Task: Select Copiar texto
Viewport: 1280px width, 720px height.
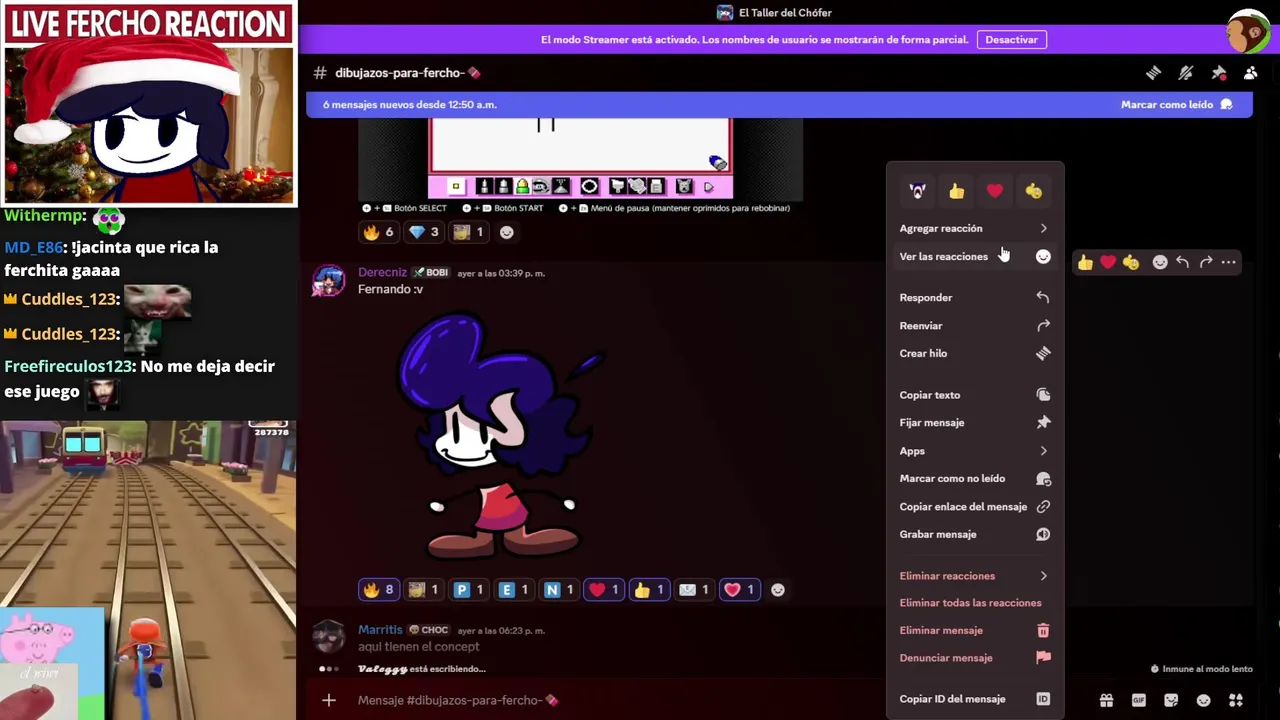Action: click(975, 395)
